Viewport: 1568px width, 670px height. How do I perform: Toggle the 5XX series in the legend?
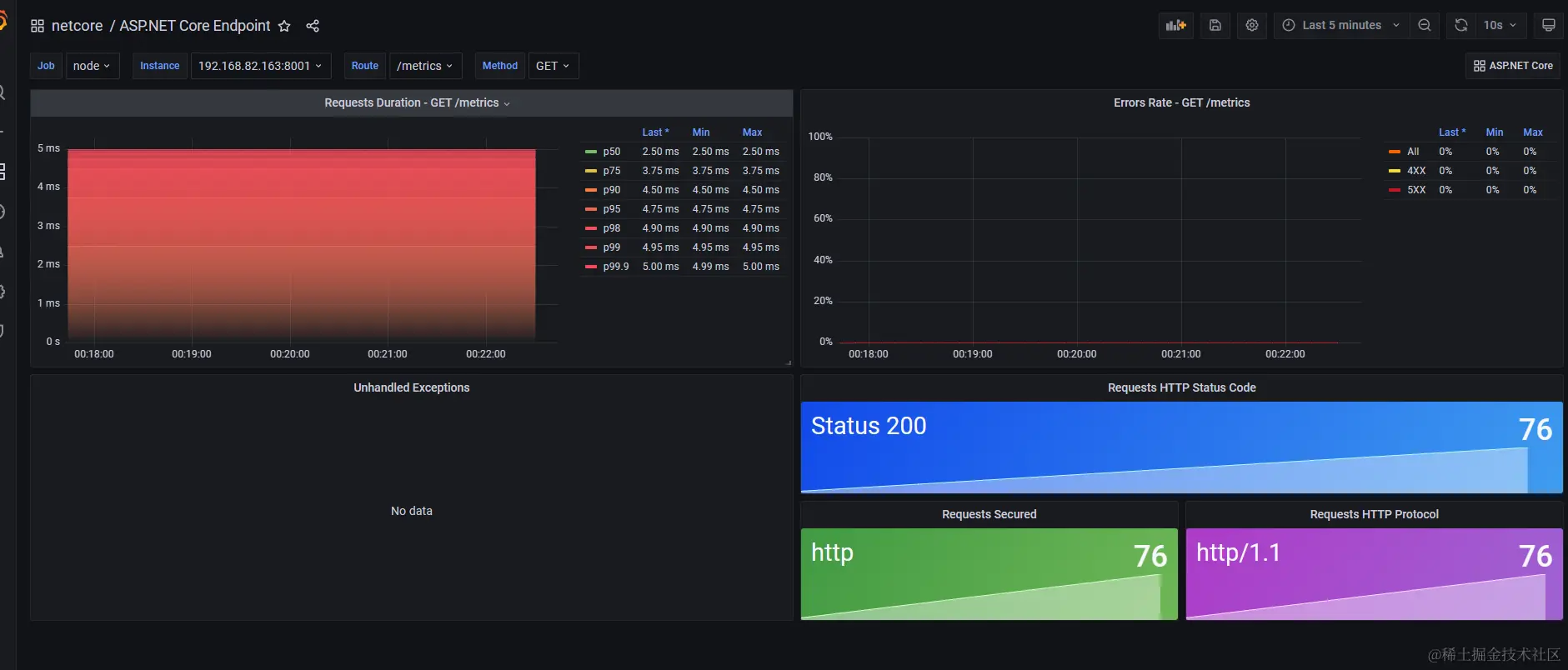coord(1416,190)
